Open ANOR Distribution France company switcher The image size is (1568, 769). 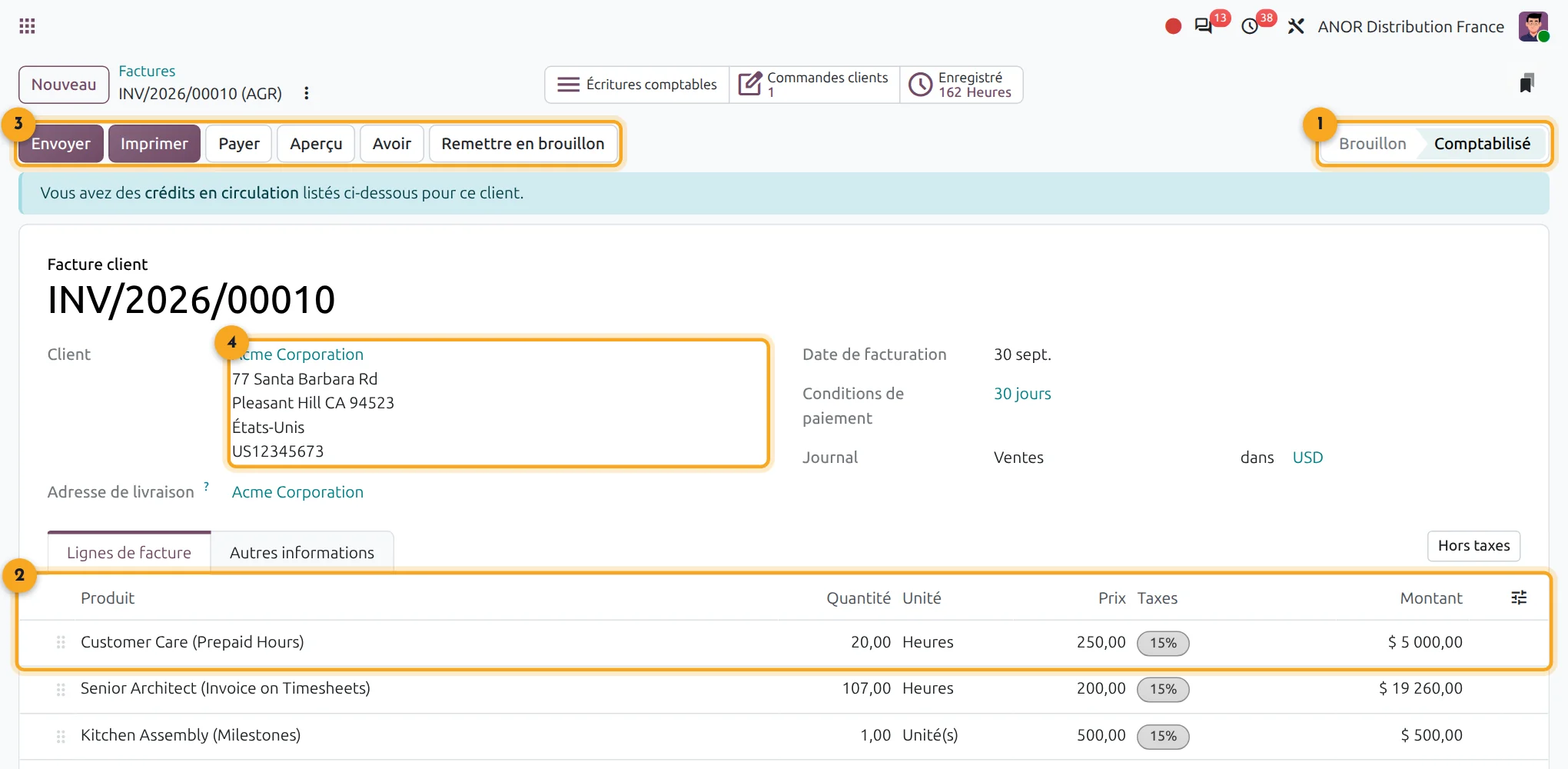(x=1410, y=27)
